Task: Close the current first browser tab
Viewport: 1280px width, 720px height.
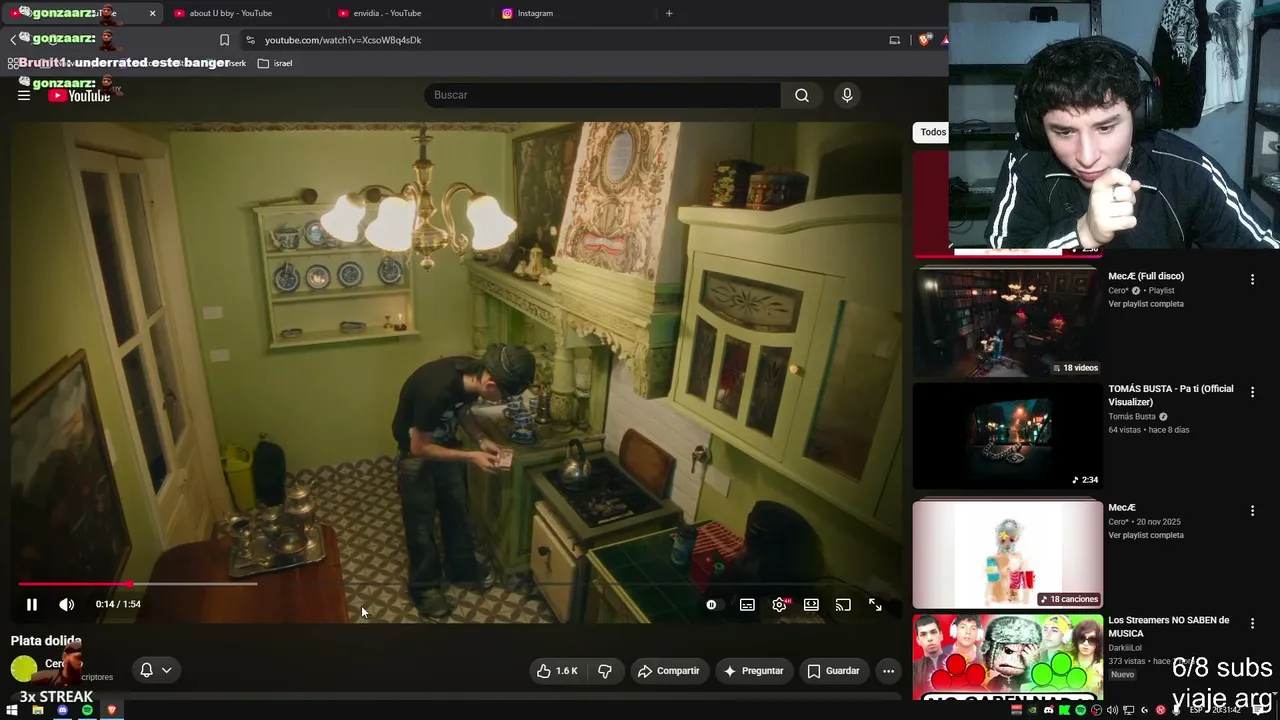Action: [x=152, y=13]
